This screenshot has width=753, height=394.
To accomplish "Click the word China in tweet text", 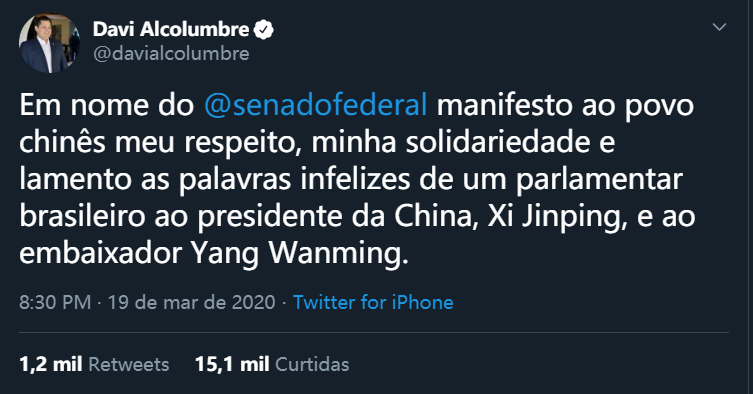I will pyautogui.click(x=436, y=216).
